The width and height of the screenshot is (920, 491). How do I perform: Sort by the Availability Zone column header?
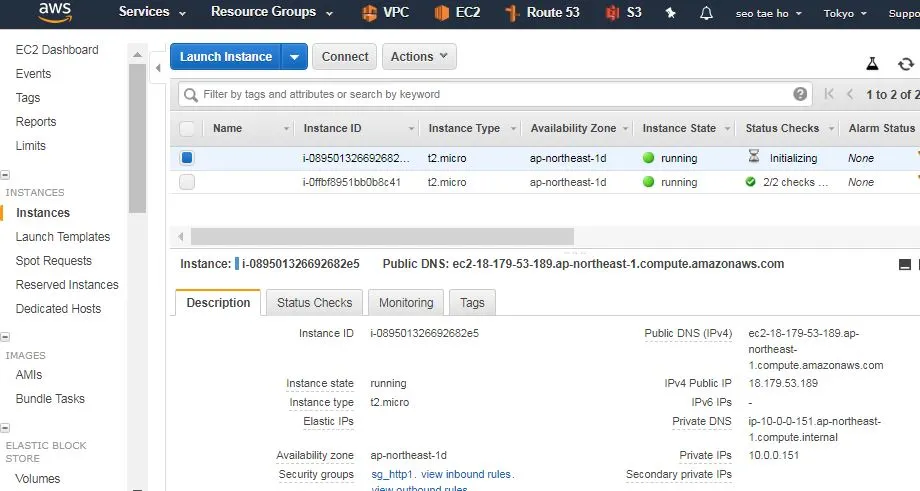pyautogui.click(x=573, y=128)
